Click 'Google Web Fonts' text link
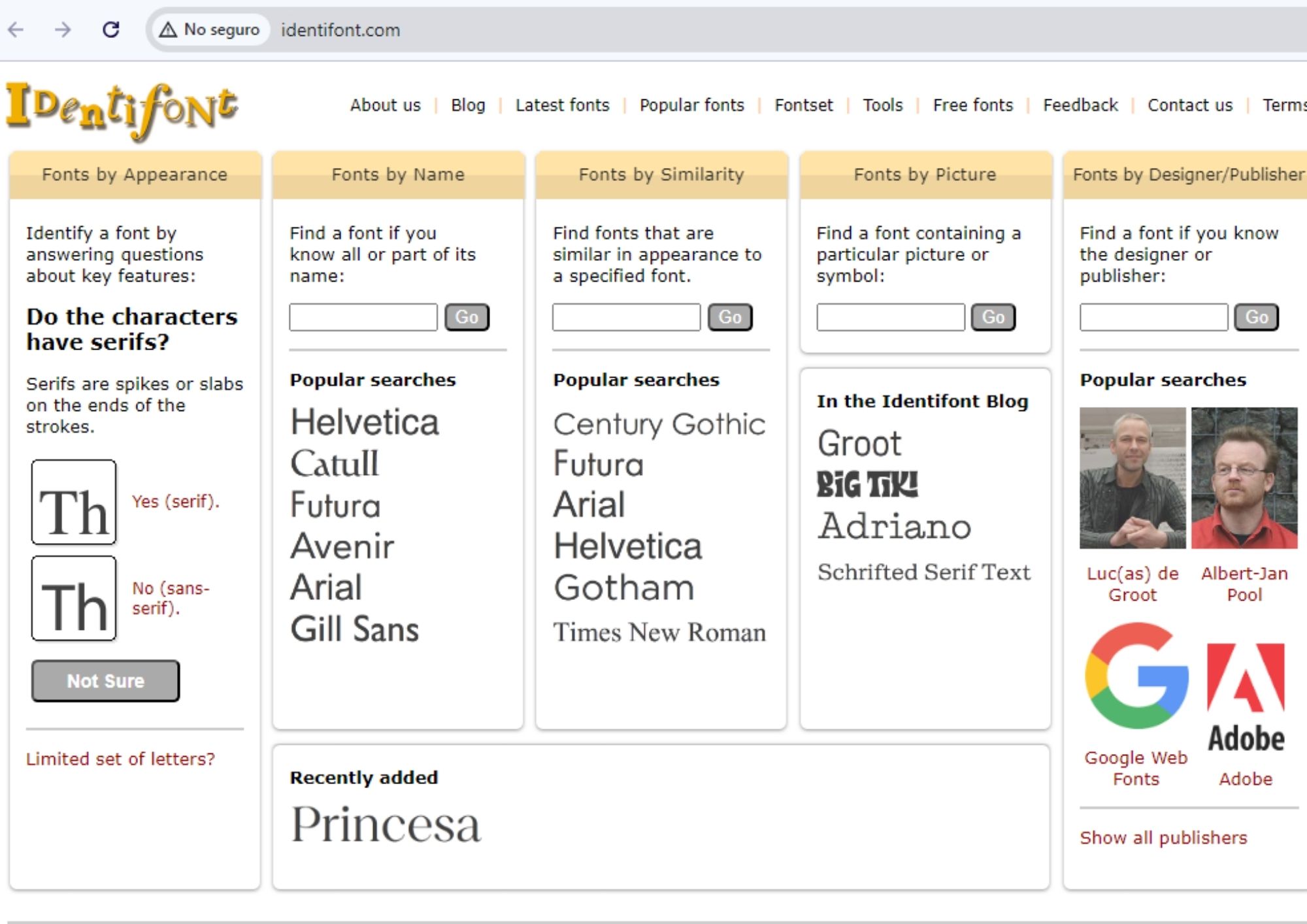Viewport: 1307px width, 924px height. (x=1136, y=768)
